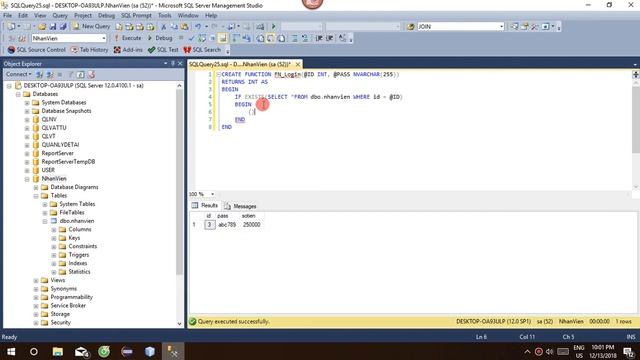
Task: Click the Object Explorer vertical scrollbar
Action: 179,182
